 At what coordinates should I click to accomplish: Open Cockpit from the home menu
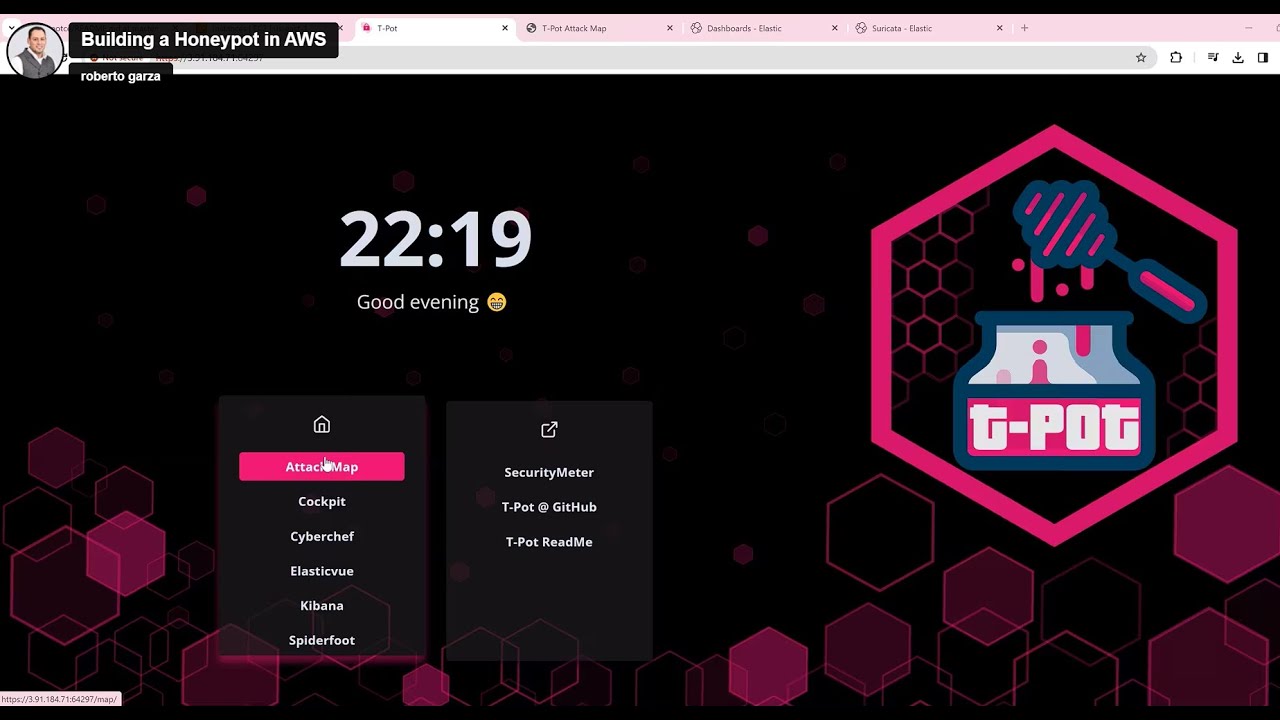coord(321,502)
